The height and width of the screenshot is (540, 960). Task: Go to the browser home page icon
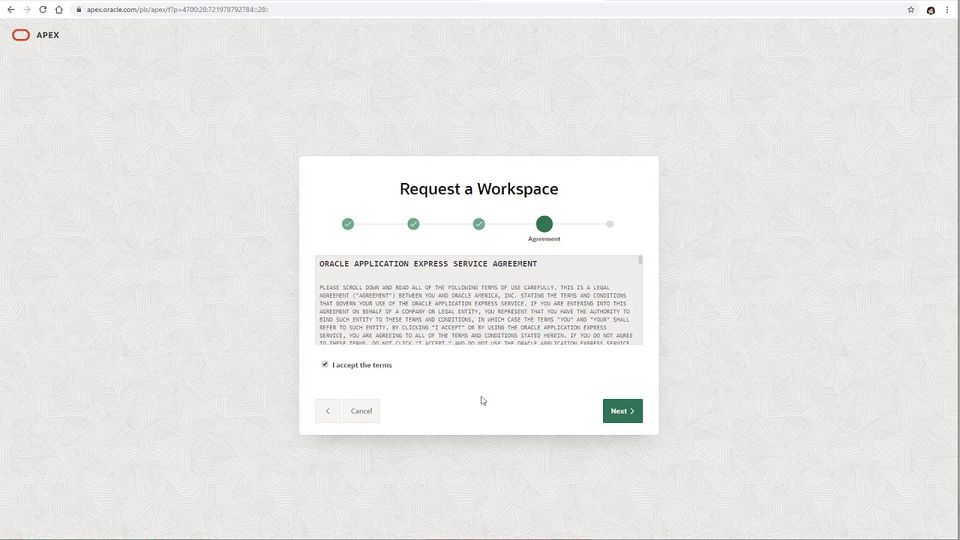pos(59,10)
